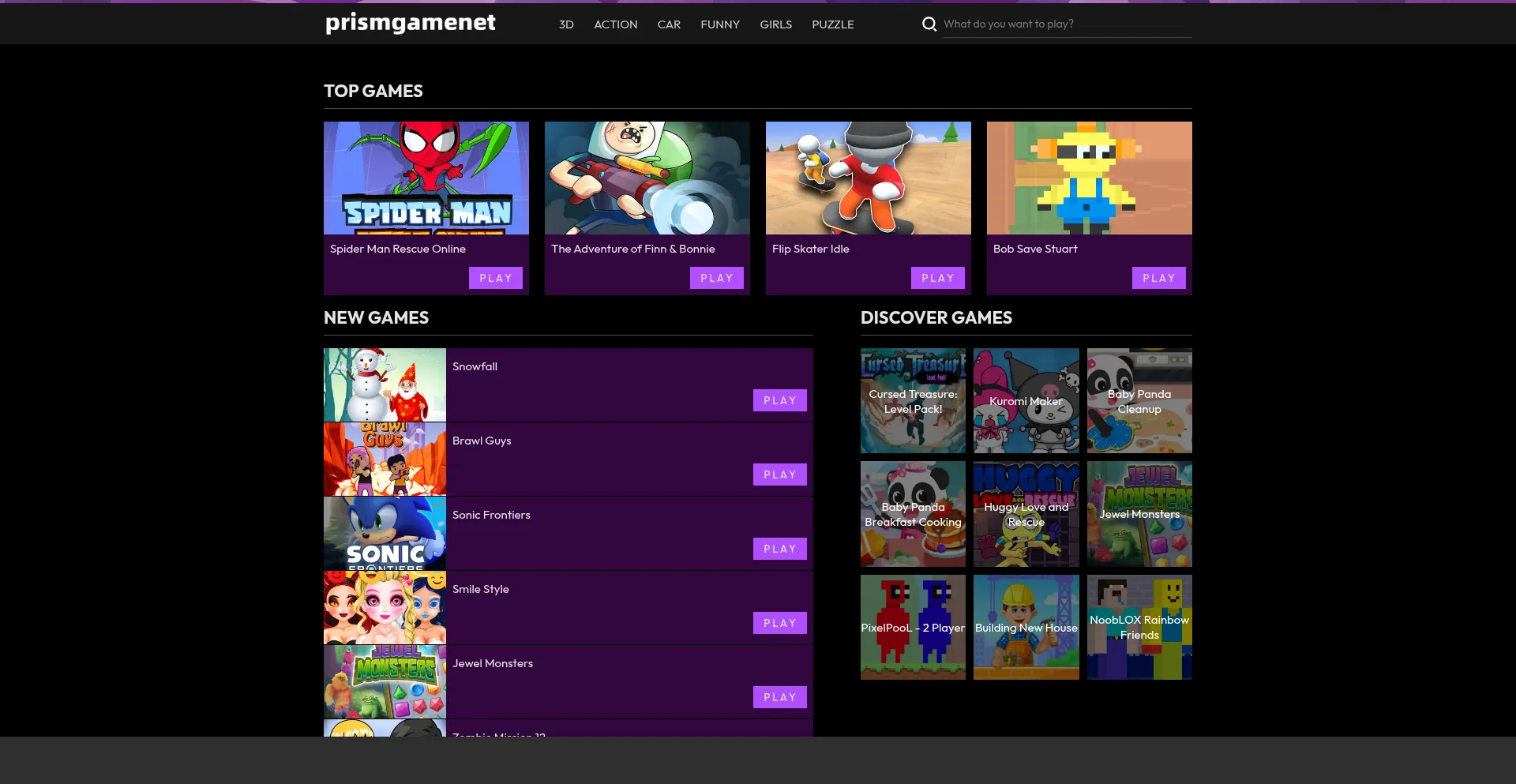Image resolution: width=1516 pixels, height=784 pixels.
Task: Focus the 'What do you want to play?' search field
Action: pyautogui.click(x=1068, y=24)
